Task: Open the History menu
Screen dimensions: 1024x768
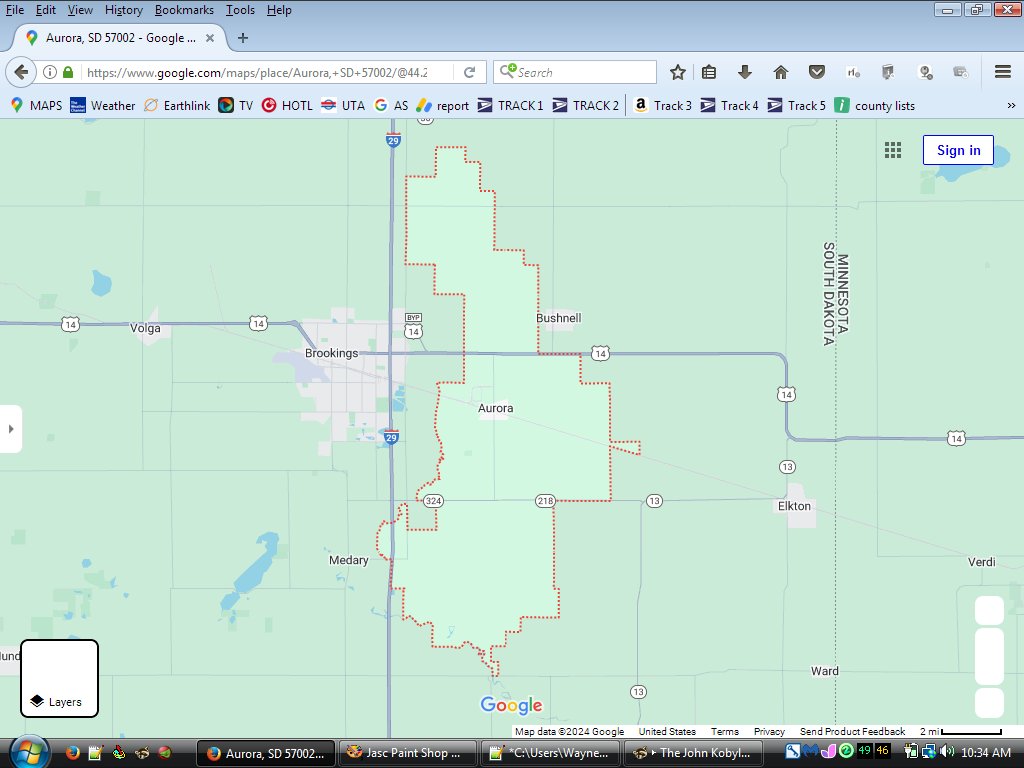Action: [x=123, y=10]
